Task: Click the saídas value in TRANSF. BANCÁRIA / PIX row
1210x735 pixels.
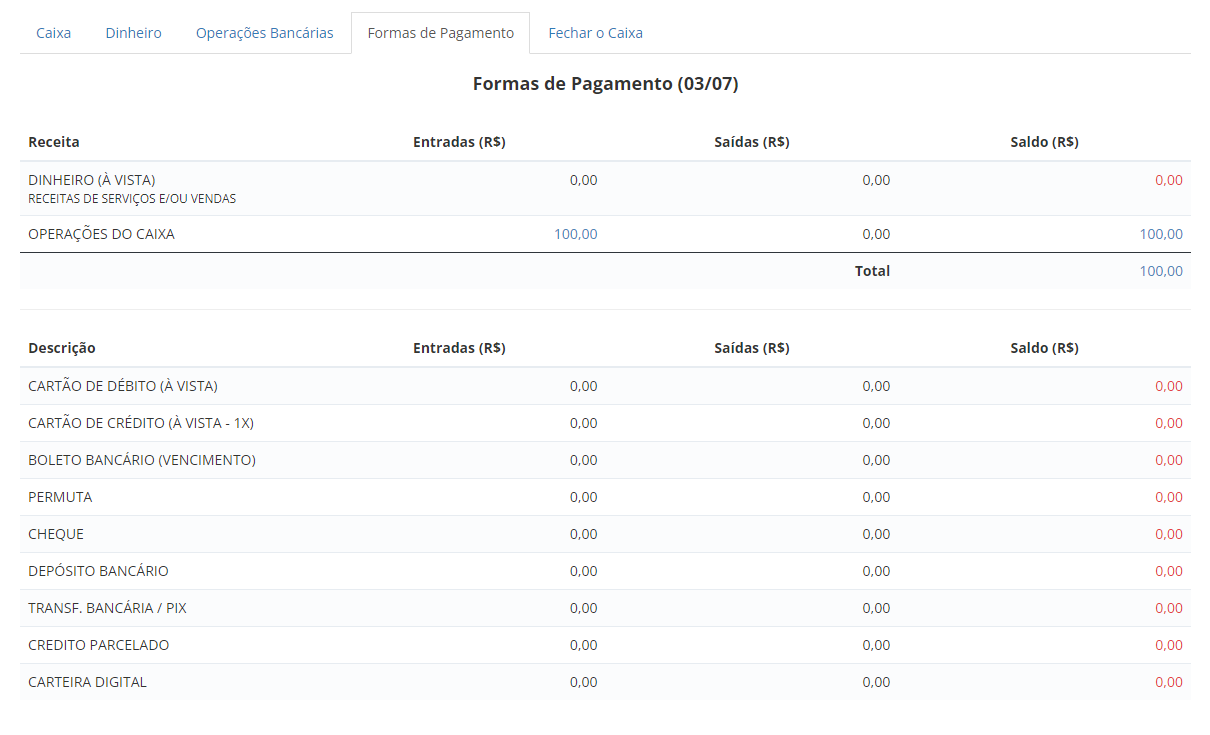Action: click(x=876, y=608)
